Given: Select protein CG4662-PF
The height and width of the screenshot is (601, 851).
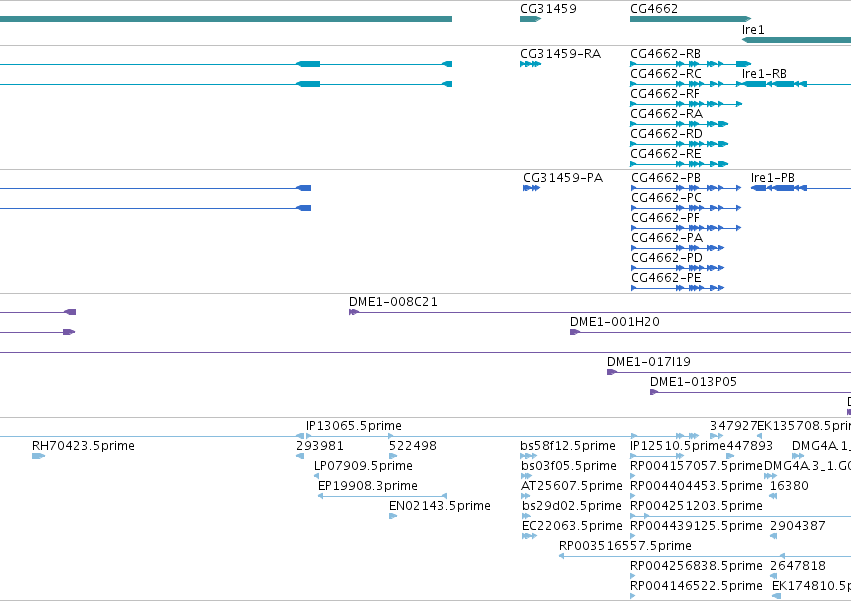Looking at the screenshot, I should (x=665, y=218).
